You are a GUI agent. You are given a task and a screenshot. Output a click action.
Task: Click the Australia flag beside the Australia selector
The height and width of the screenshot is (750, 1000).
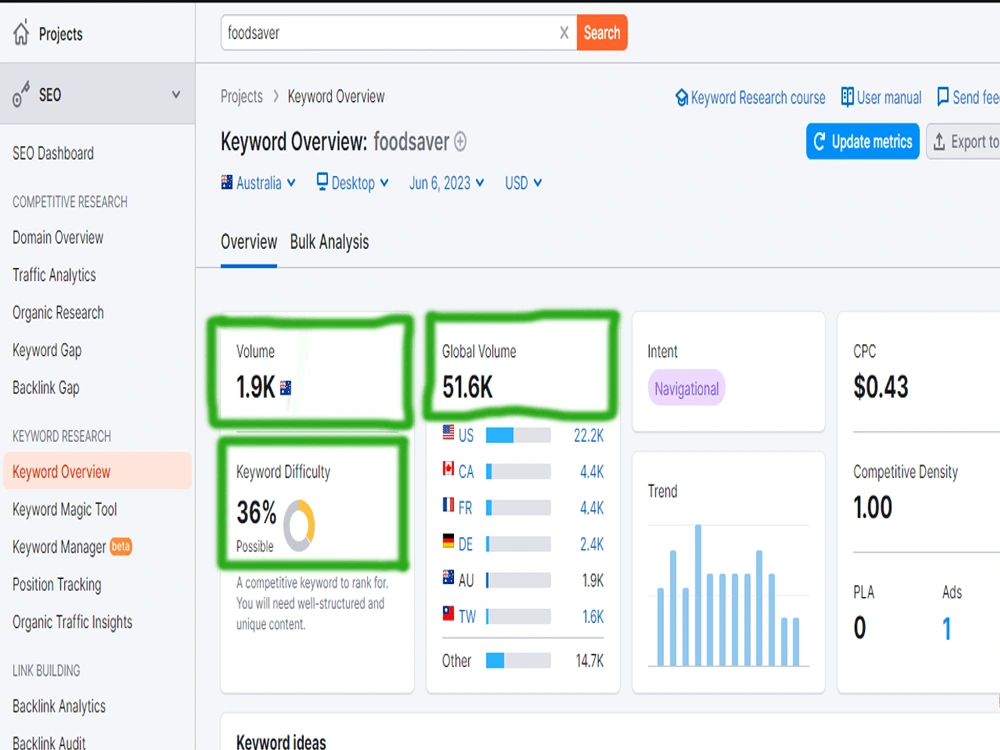pos(226,182)
